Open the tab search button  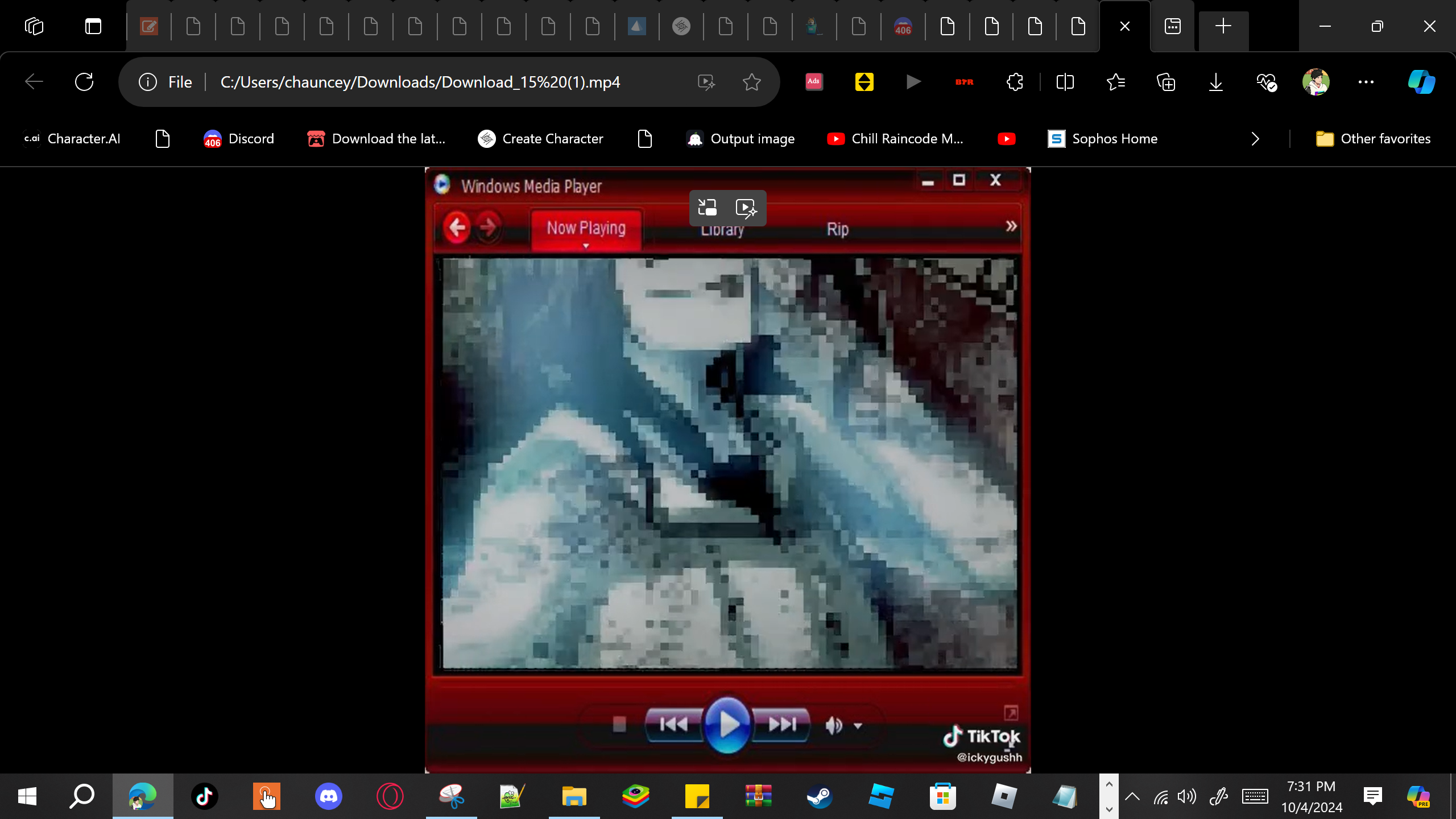[1173, 26]
